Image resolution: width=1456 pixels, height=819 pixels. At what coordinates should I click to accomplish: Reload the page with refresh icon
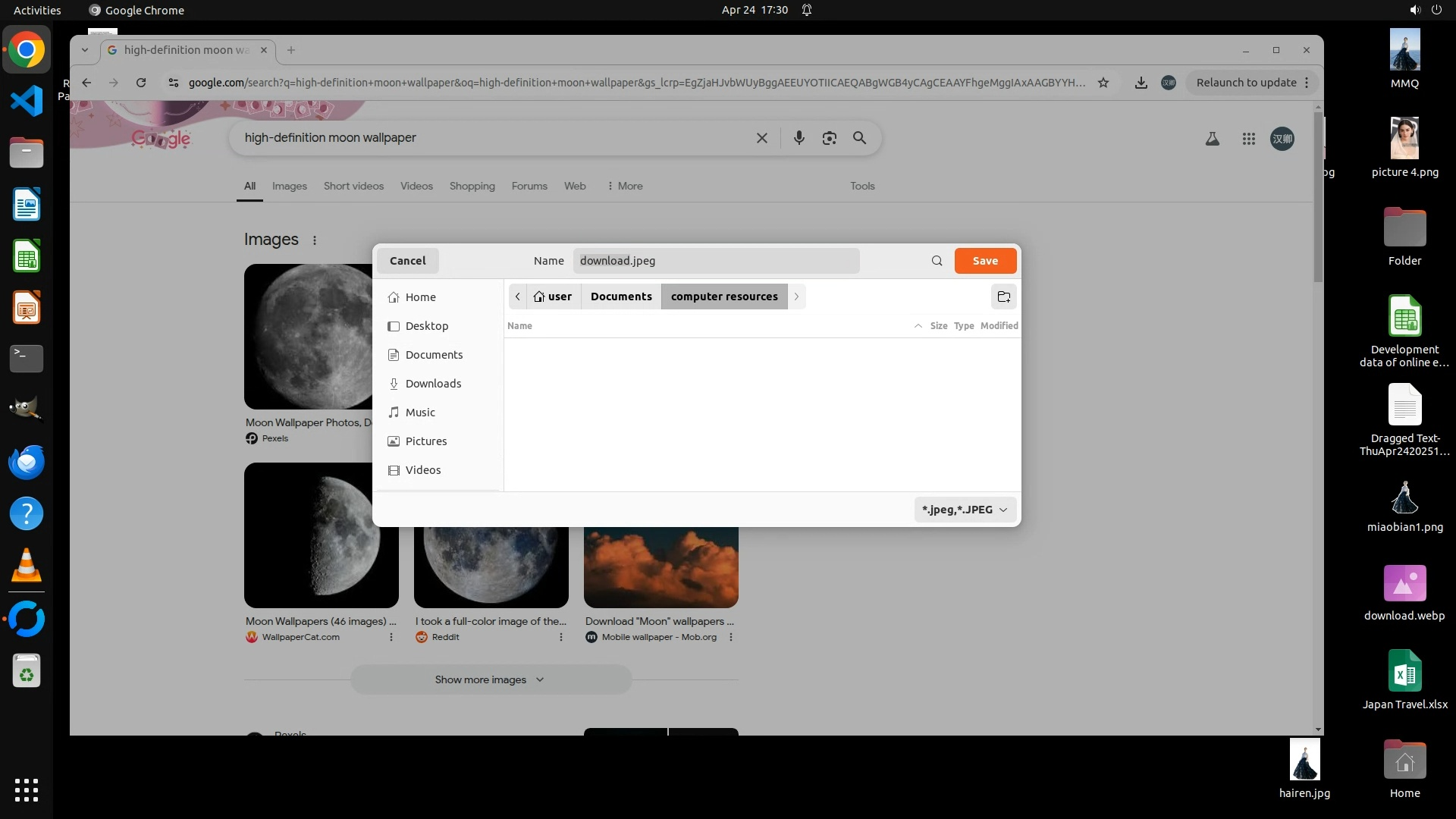pos(141,83)
